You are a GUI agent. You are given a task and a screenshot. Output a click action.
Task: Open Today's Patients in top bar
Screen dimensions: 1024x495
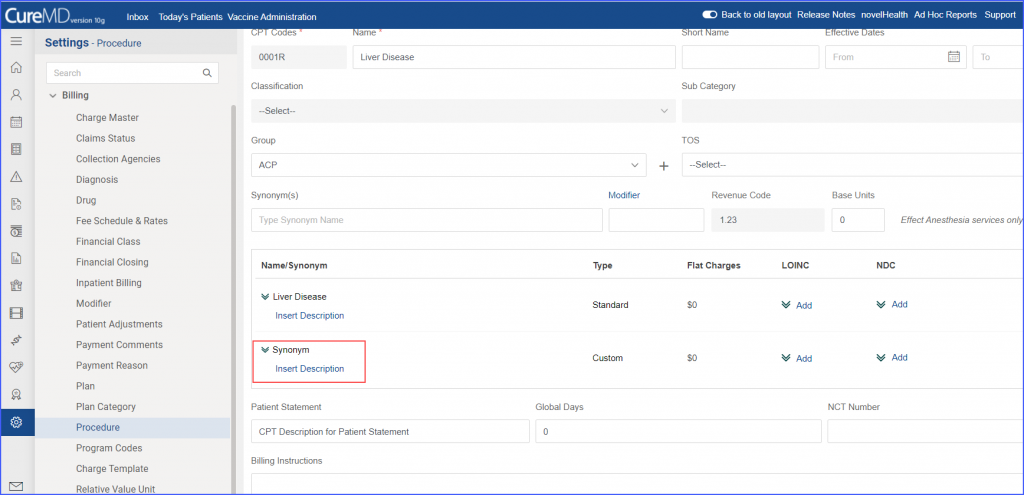pyautogui.click(x=190, y=16)
